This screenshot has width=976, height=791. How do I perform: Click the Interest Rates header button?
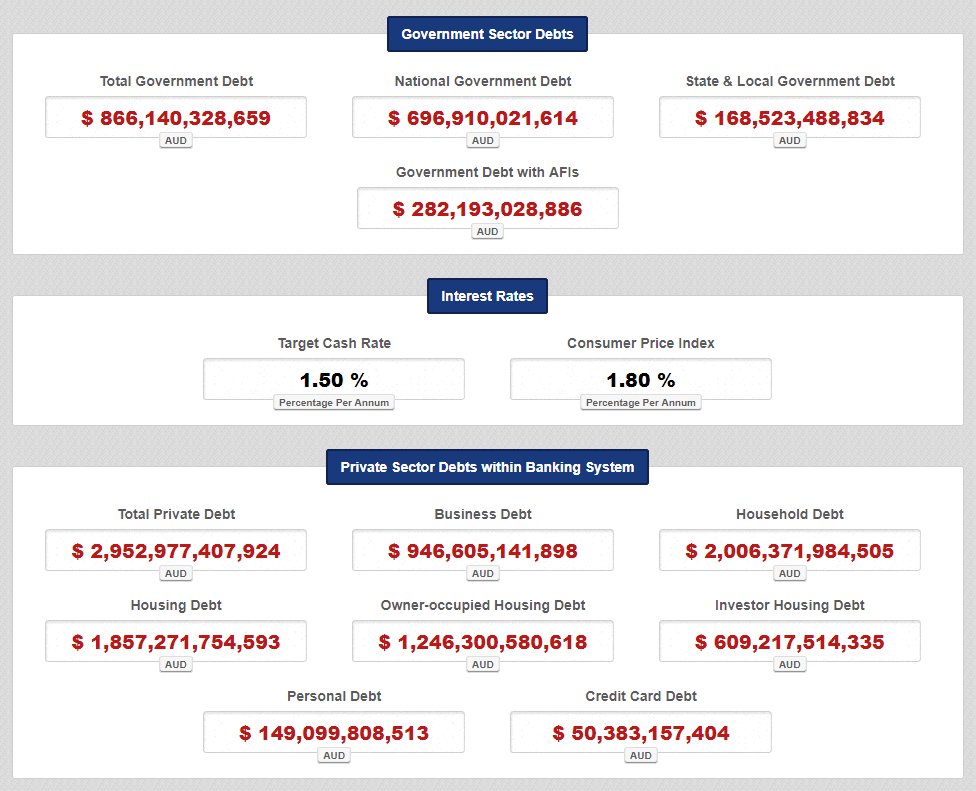487,296
